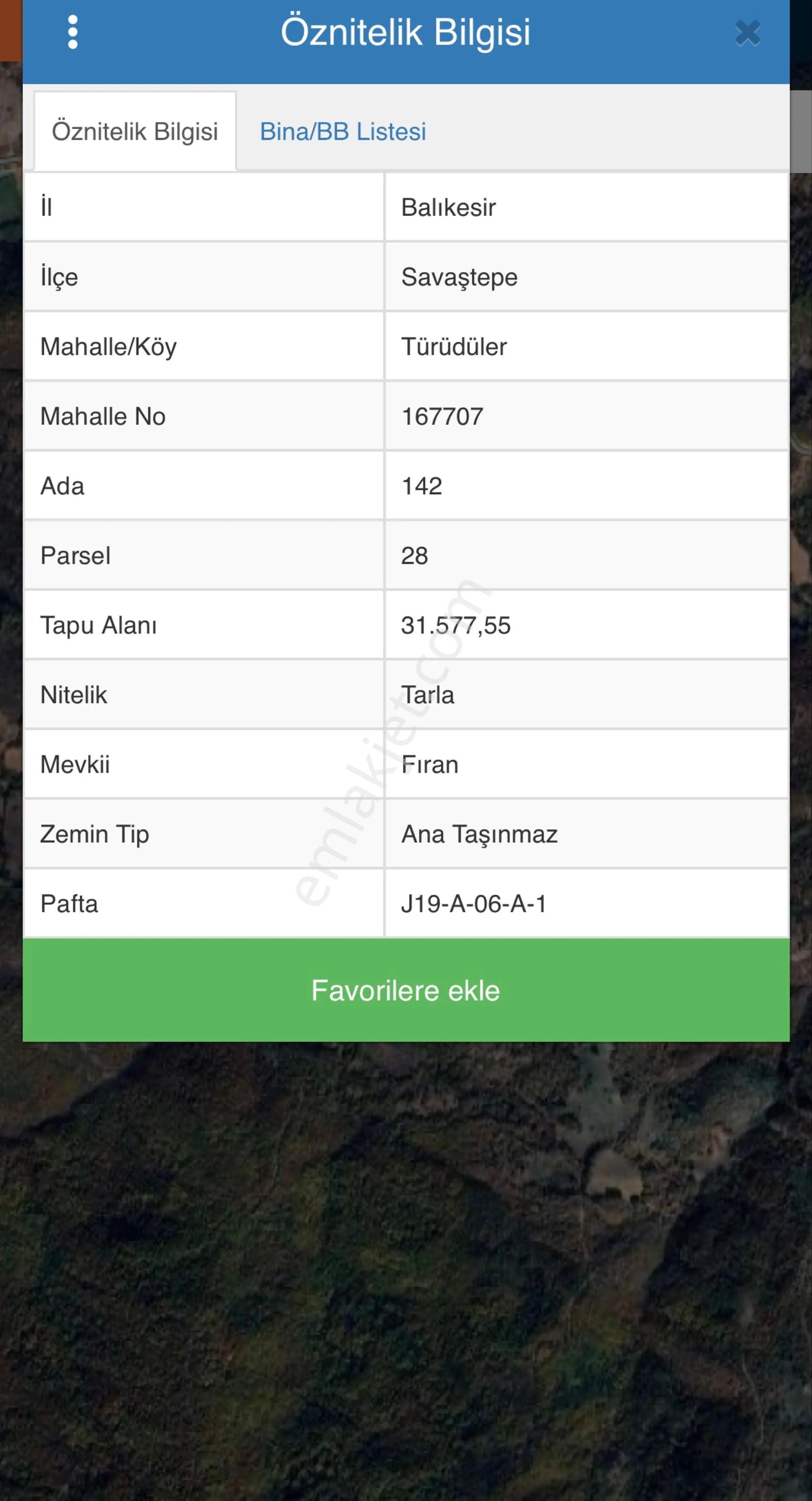Click the satellite map below the panel
812x1501 pixels.
[x=406, y=1270]
